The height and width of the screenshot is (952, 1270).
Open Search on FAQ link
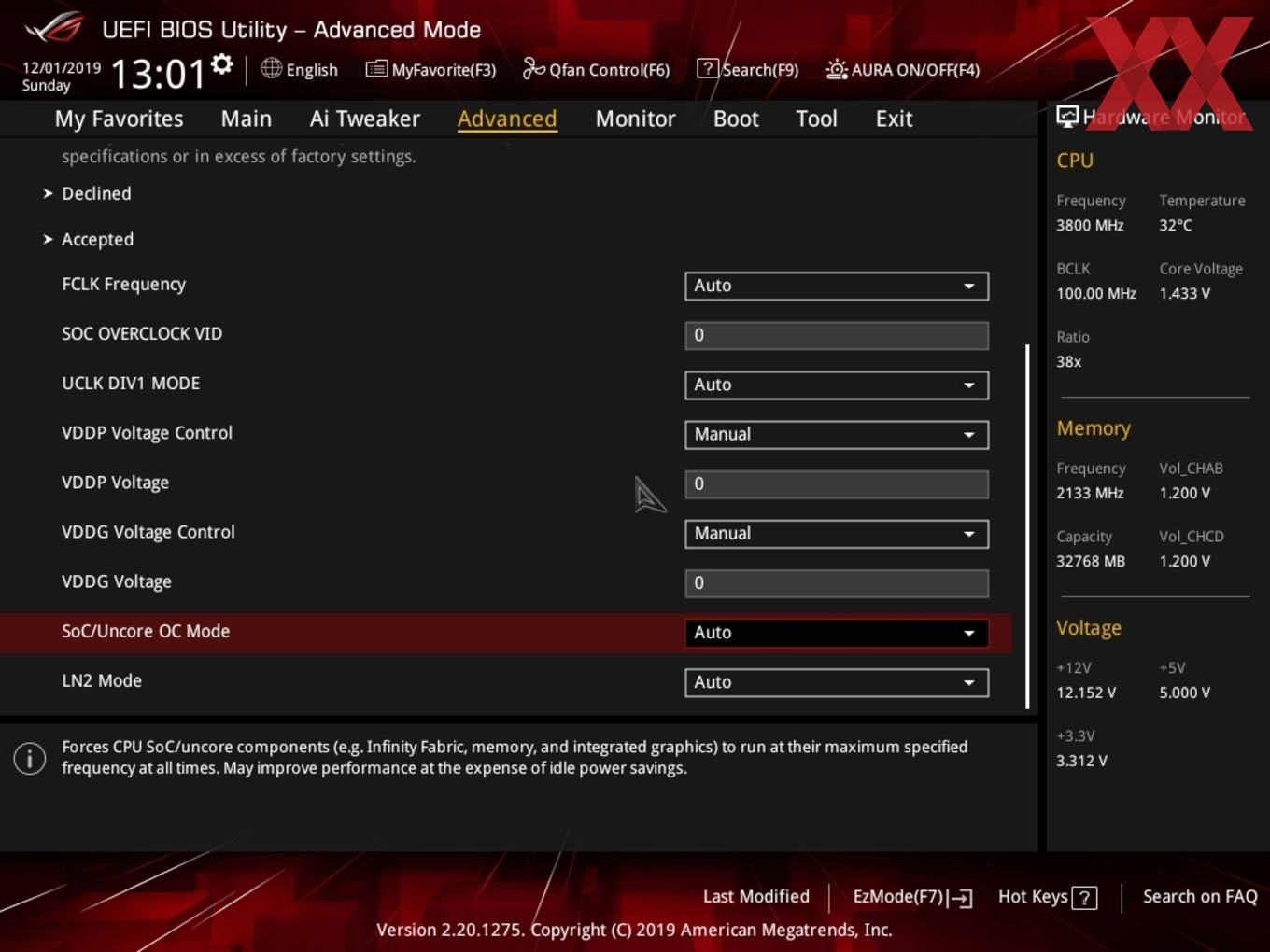pos(1200,896)
